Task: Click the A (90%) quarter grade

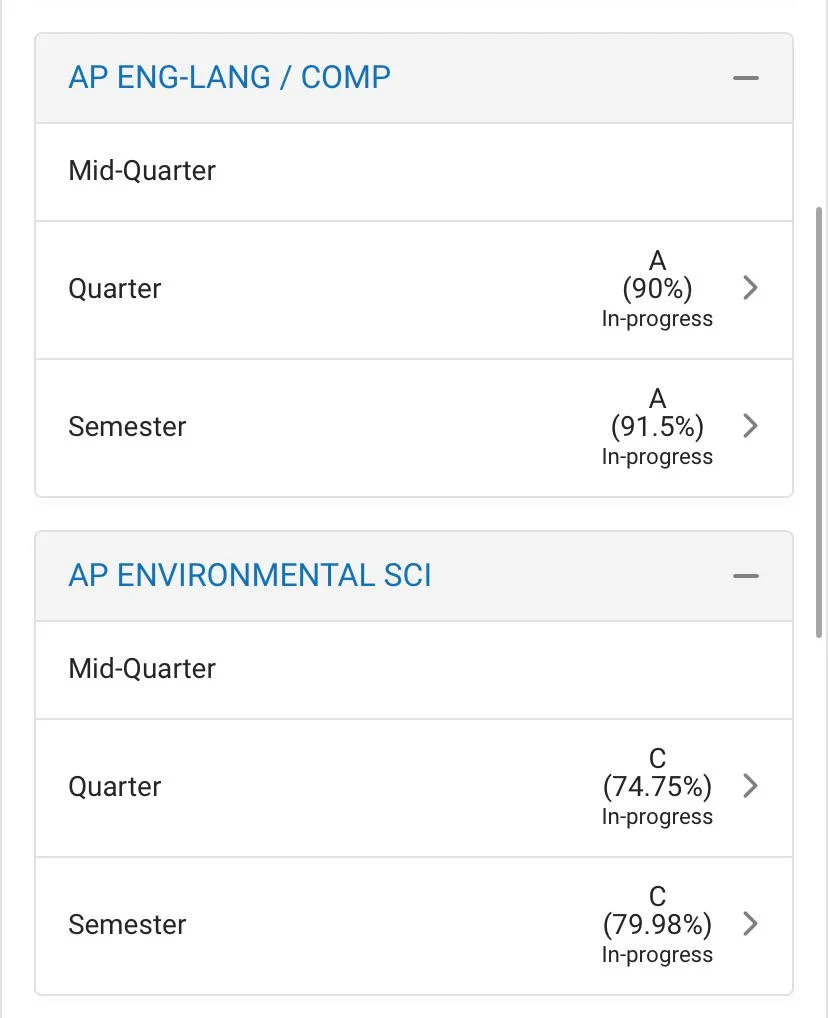Action: point(657,276)
